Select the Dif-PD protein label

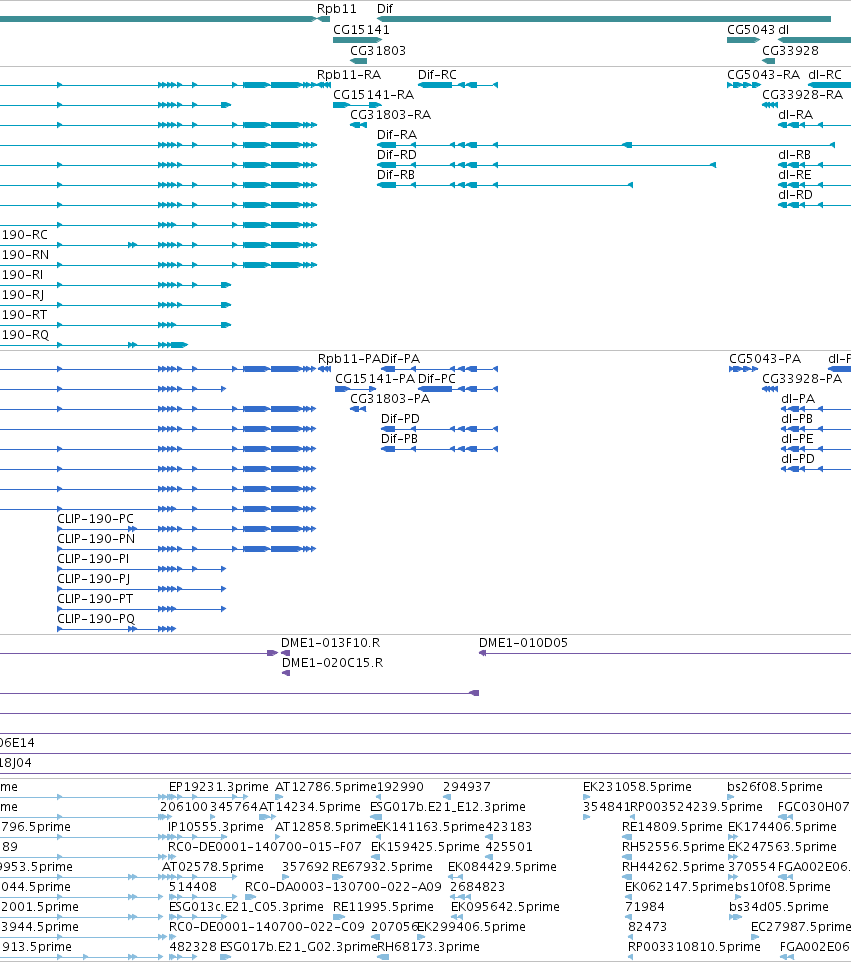click(400, 418)
